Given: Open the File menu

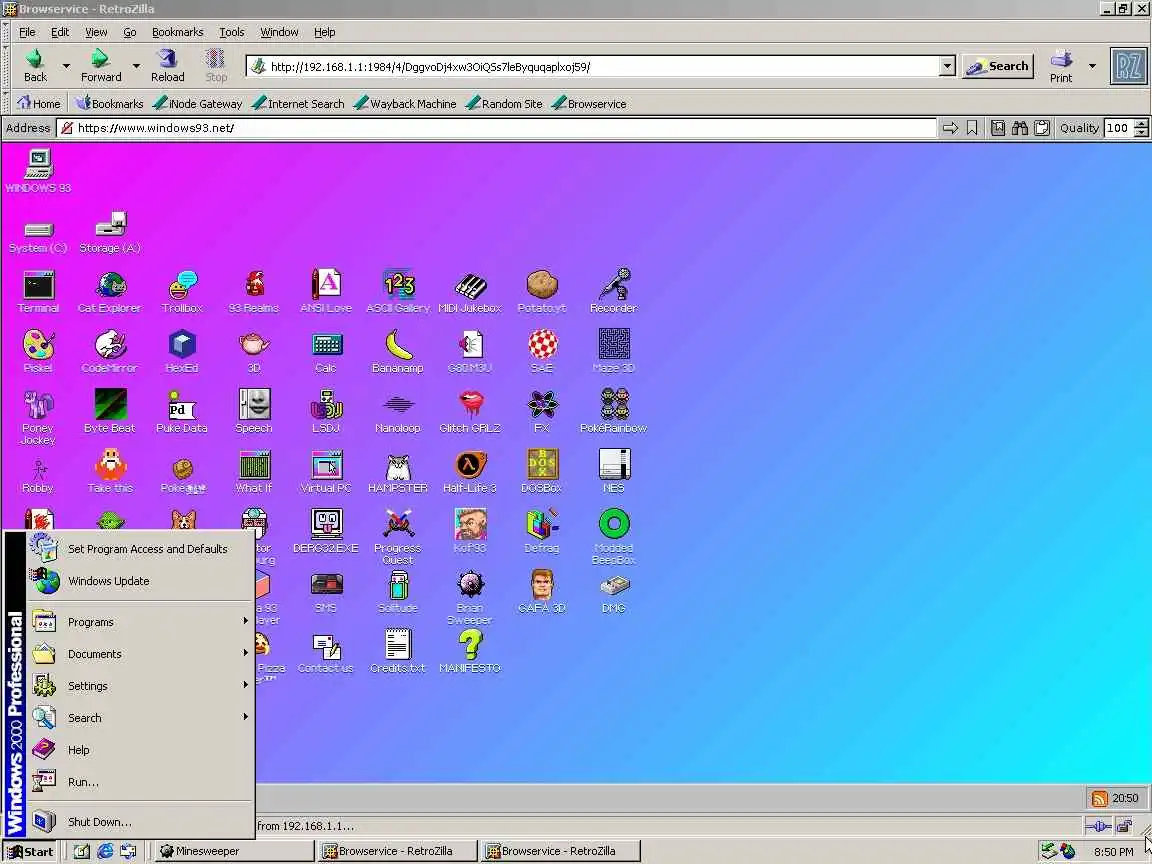Looking at the screenshot, I should click(x=27, y=32).
